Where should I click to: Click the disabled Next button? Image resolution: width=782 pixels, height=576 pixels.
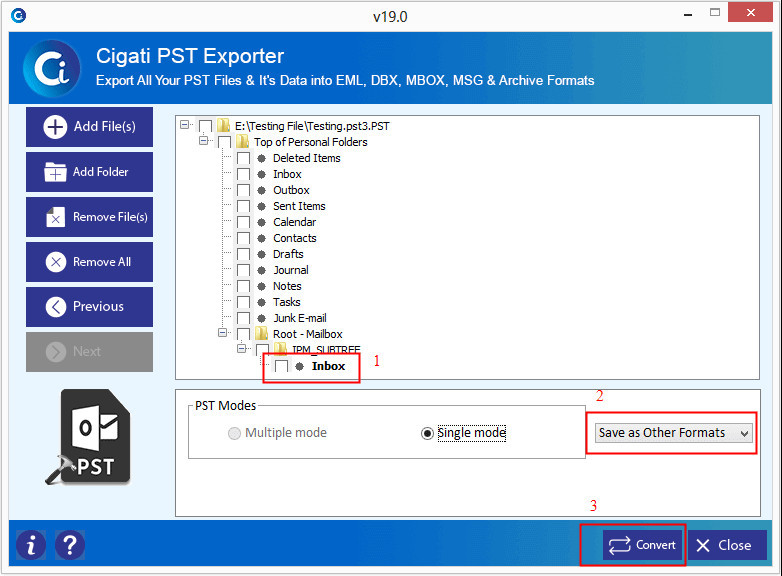[x=89, y=352]
